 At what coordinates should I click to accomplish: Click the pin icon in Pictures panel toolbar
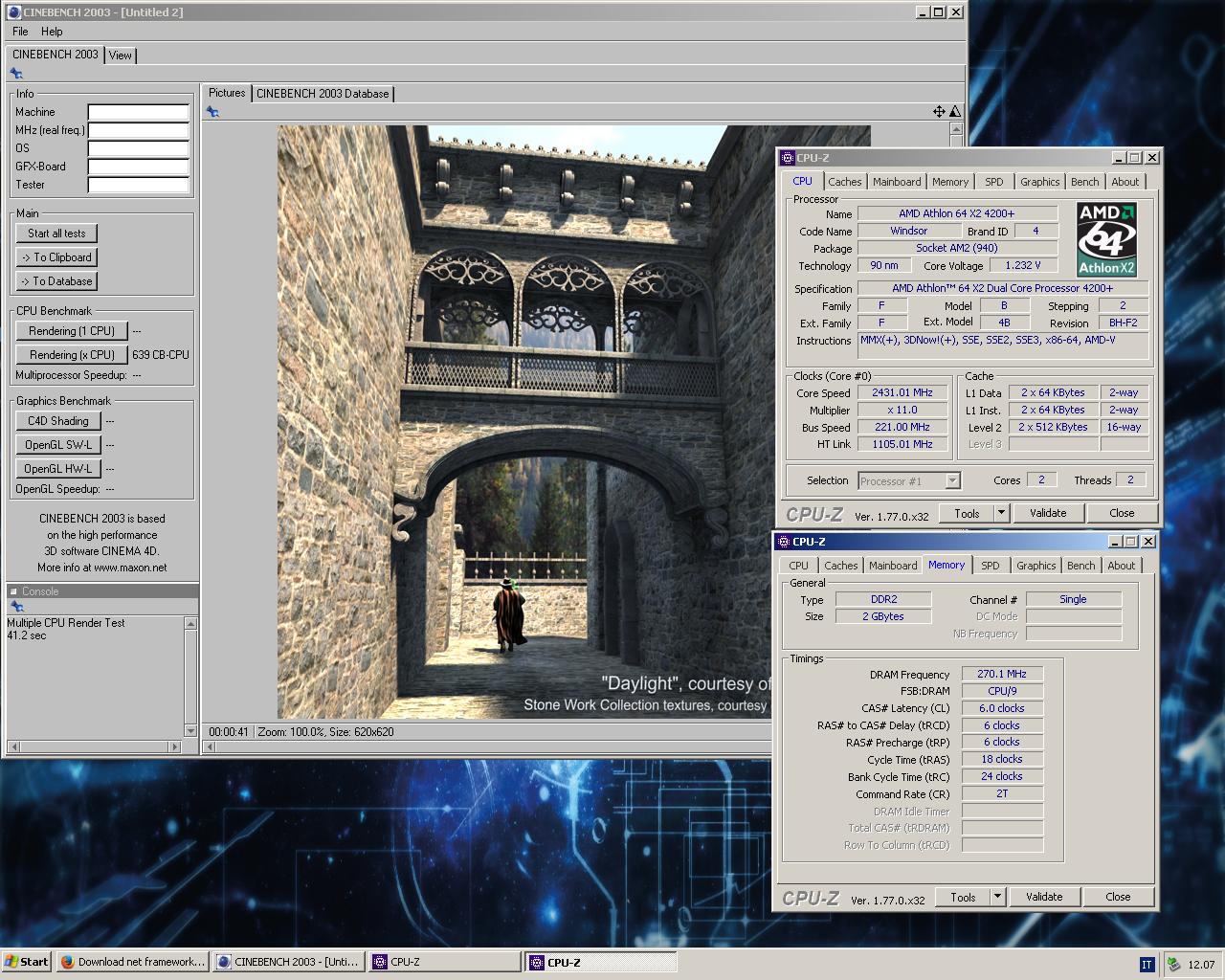click(x=212, y=112)
